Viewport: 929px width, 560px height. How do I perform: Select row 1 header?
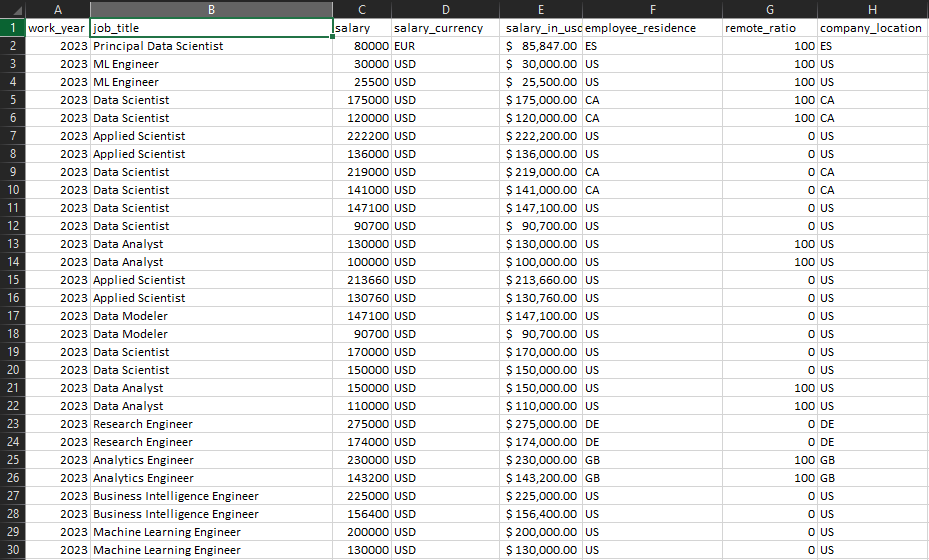coord(12,28)
